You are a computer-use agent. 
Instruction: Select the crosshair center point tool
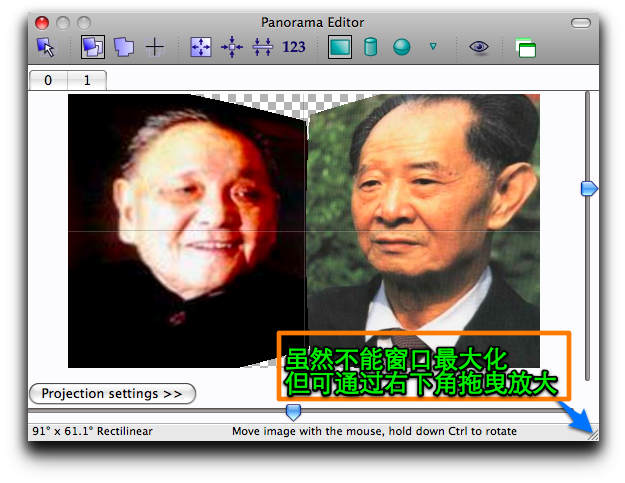pos(155,47)
